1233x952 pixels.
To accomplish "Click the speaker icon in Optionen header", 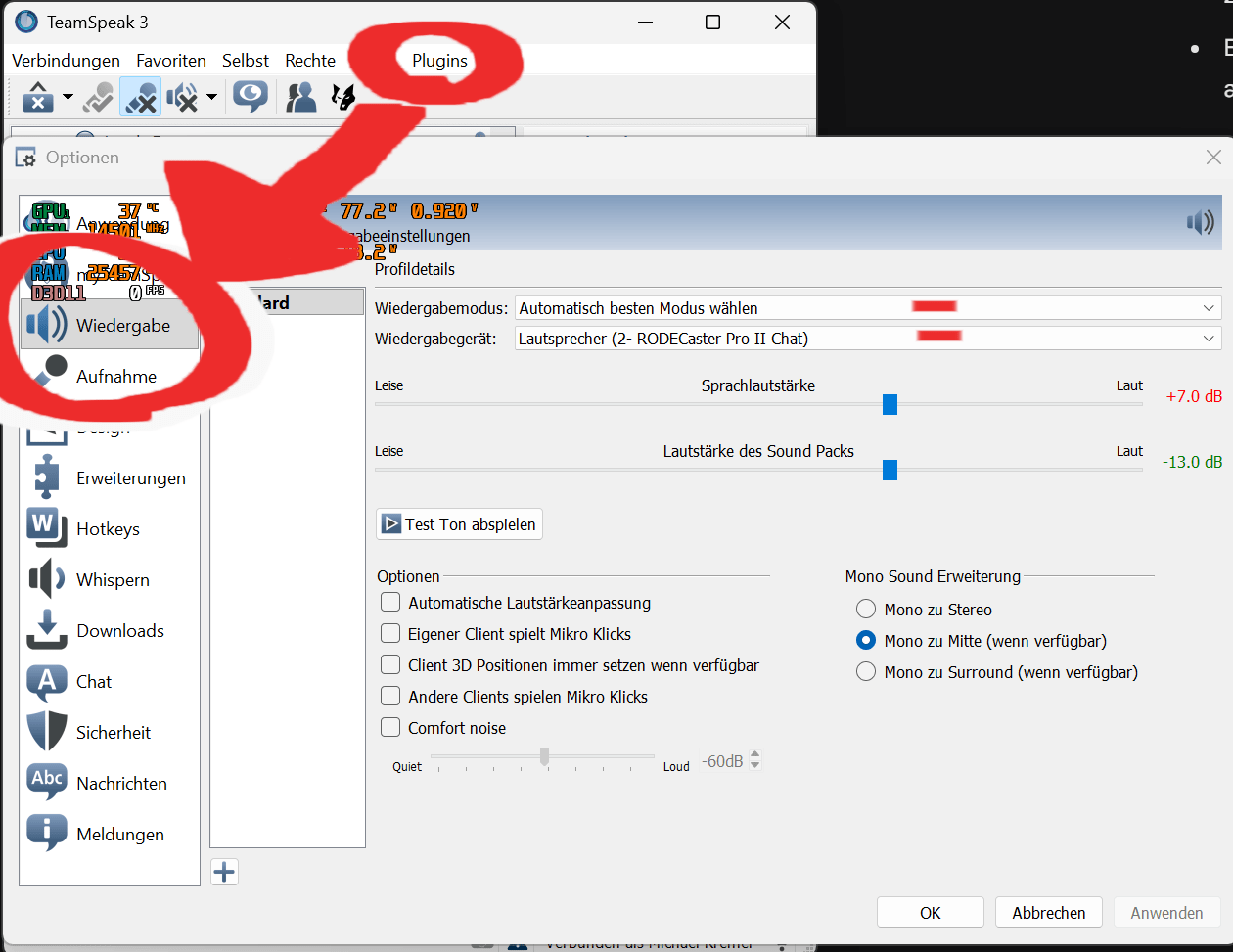I will 1201,222.
